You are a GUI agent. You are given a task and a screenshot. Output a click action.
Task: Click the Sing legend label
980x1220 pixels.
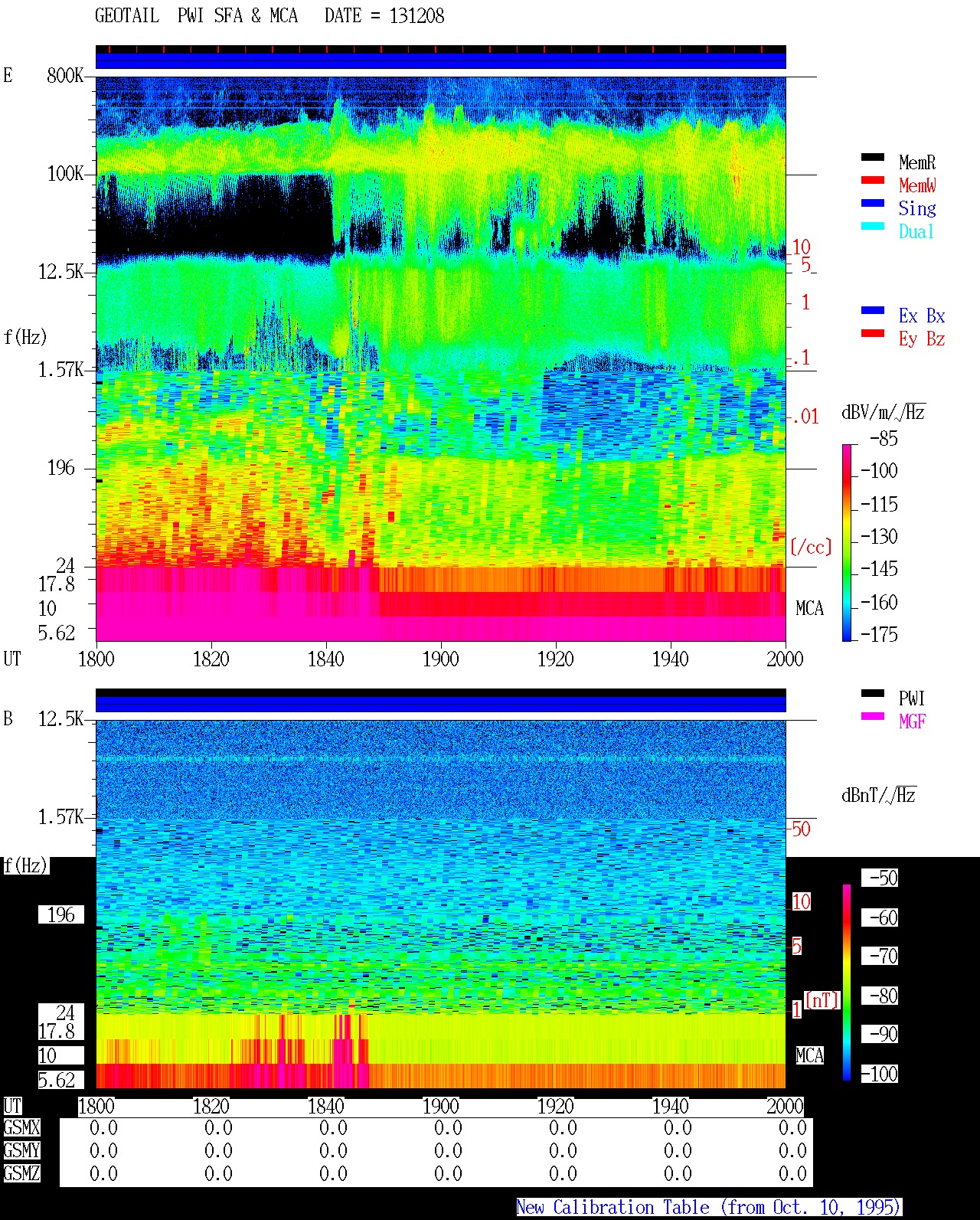coord(917,208)
